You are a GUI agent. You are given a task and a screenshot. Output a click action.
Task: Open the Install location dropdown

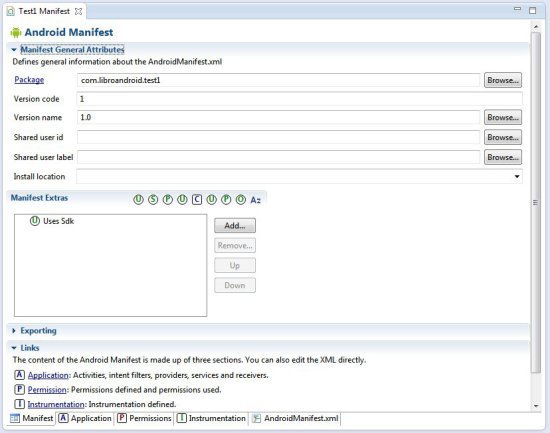click(x=517, y=176)
